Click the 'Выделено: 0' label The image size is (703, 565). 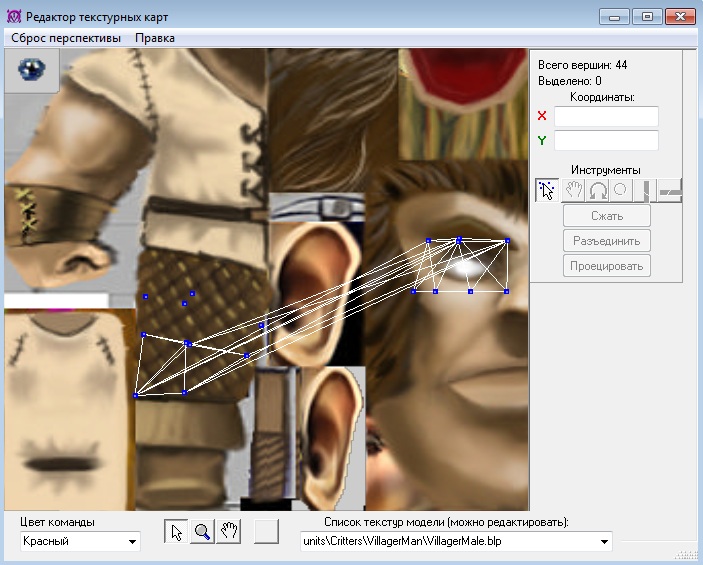pyautogui.click(x=570, y=81)
